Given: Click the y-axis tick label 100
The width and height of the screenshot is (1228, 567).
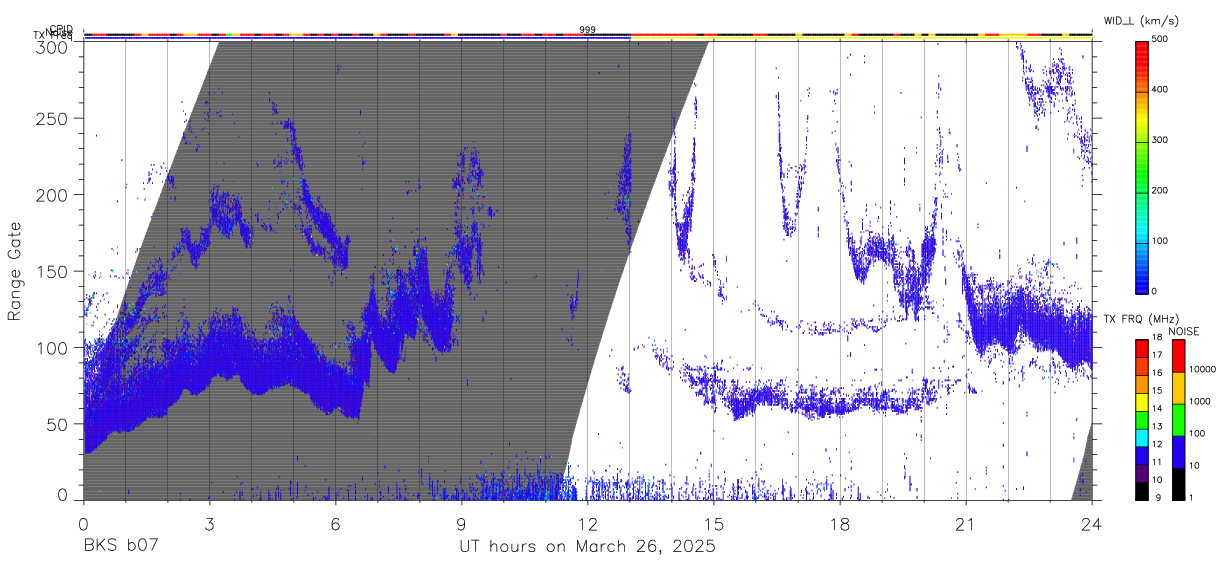Looking at the screenshot, I should coord(54,347).
